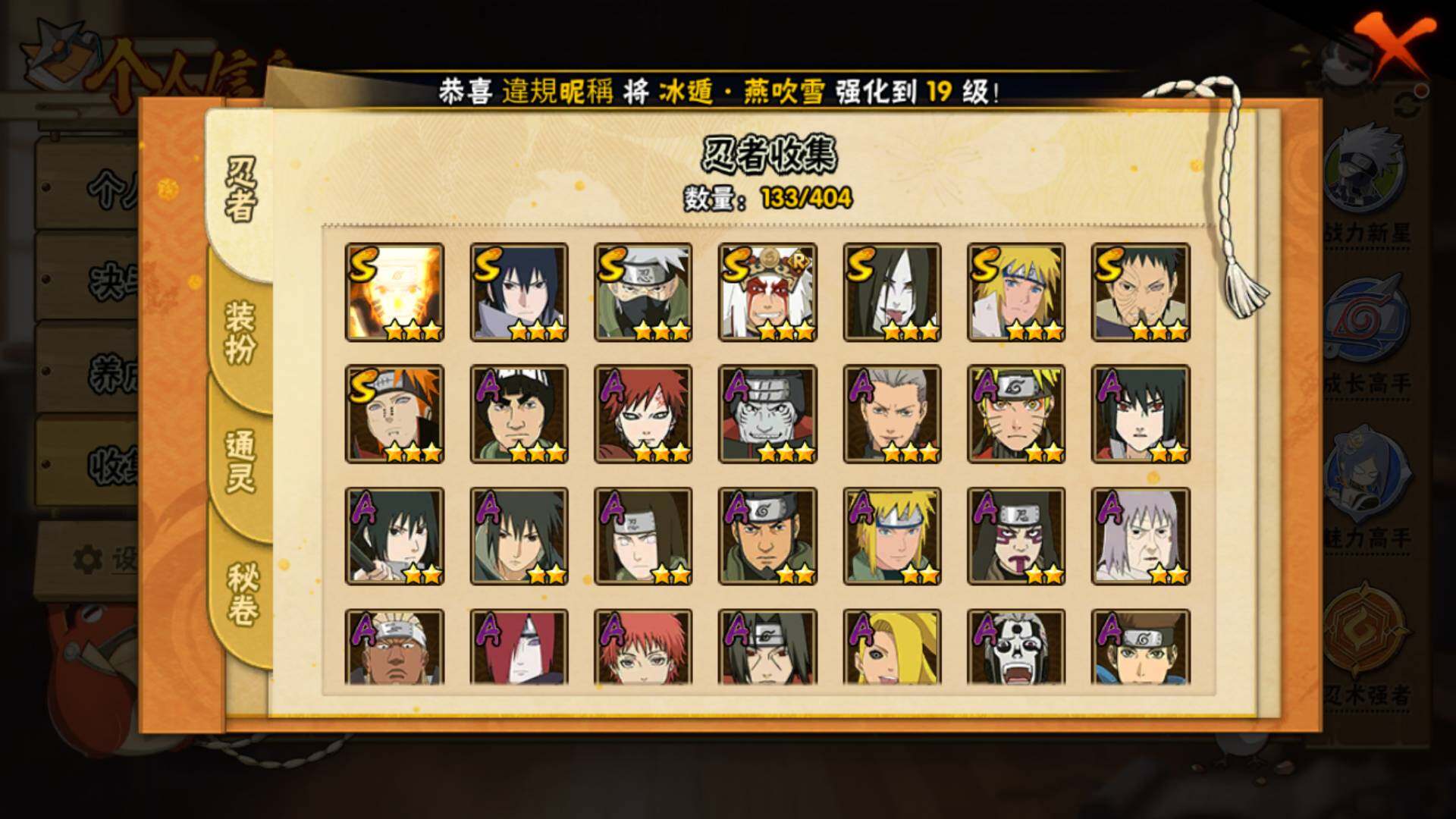Select the S-rank glowing Naruto portrait
This screenshot has width=1456, height=819.
point(394,292)
